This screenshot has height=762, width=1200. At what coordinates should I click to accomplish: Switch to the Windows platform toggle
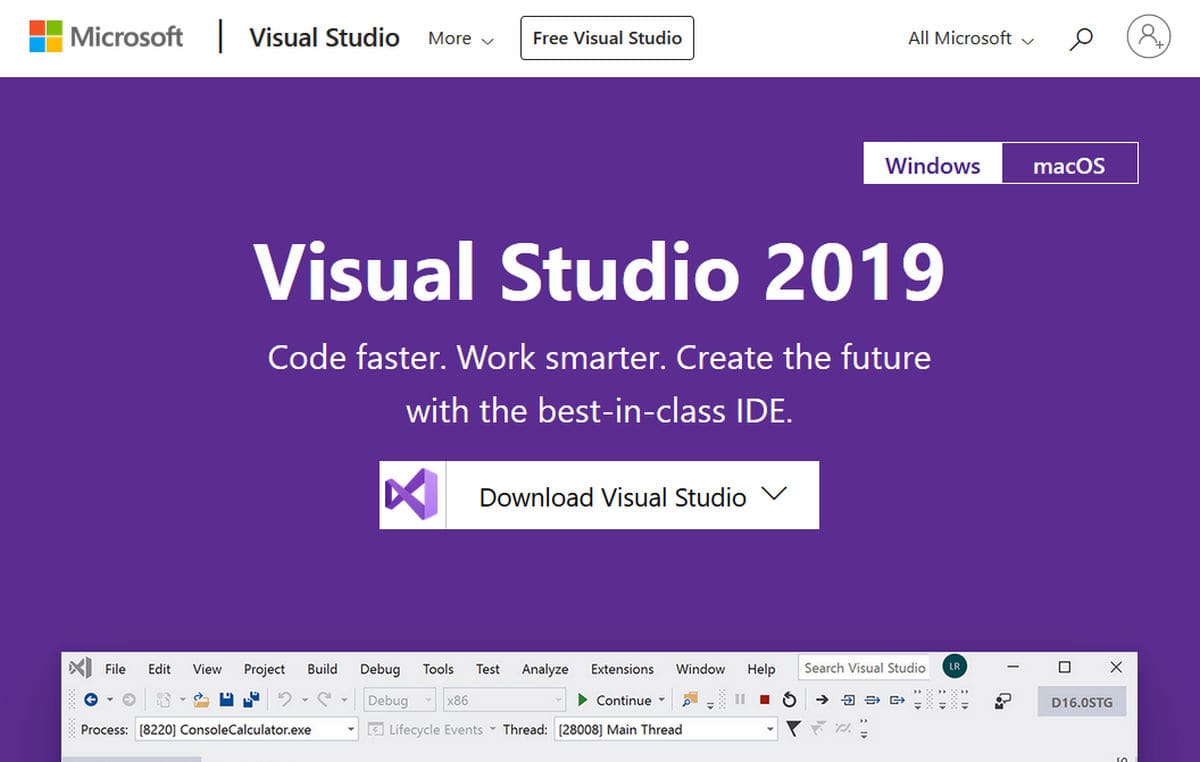pos(933,164)
